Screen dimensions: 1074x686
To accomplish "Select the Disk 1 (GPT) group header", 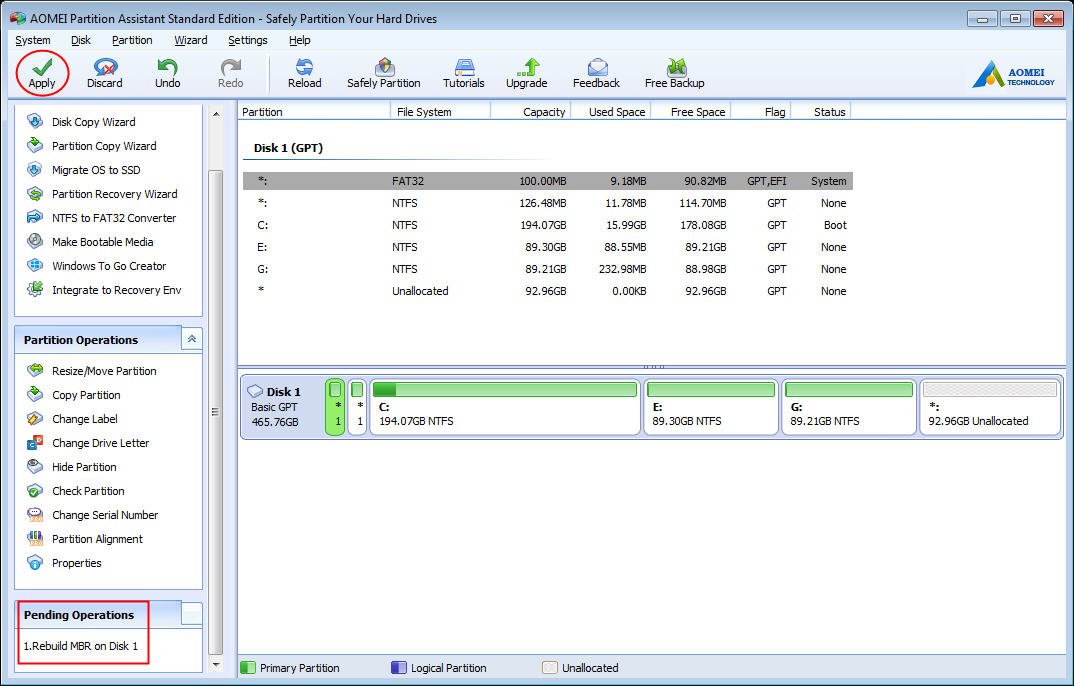I will [288, 148].
